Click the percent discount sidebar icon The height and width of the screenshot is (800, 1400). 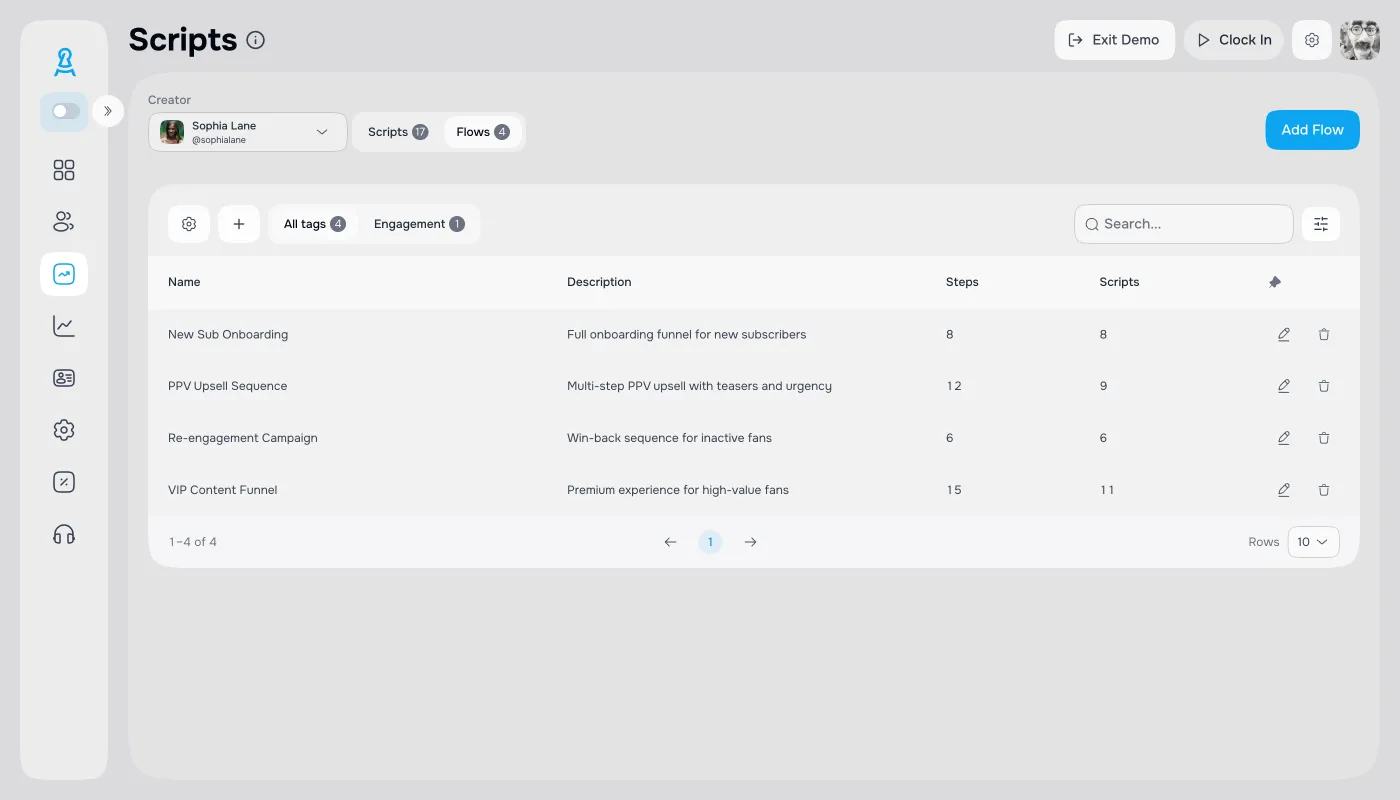(x=64, y=482)
